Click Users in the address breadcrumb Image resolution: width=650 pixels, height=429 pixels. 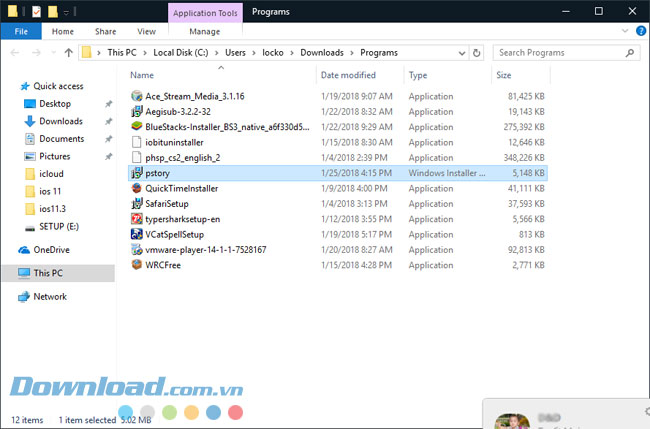click(x=235, y=53)
